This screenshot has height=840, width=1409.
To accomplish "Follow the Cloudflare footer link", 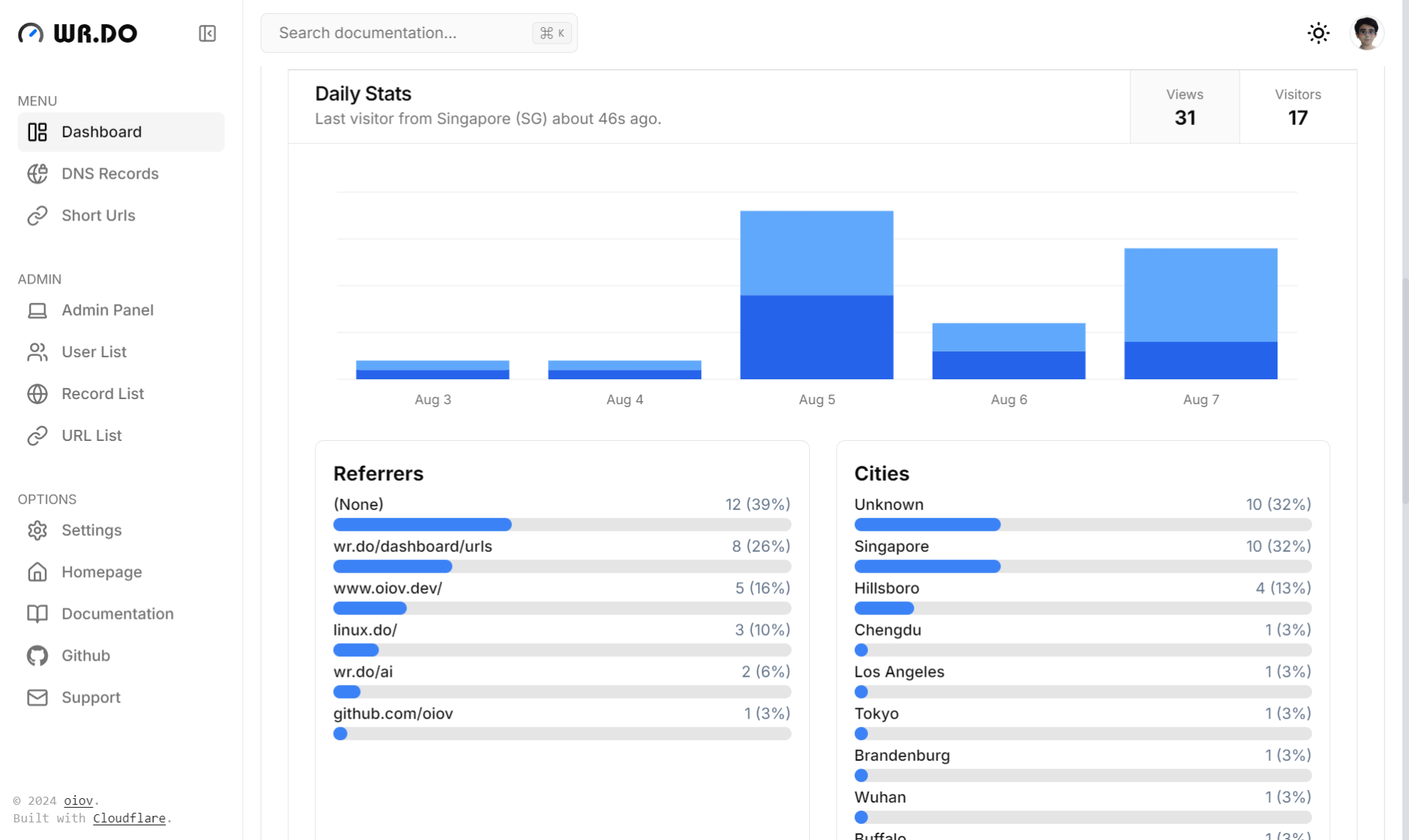I will click(129, 818).
